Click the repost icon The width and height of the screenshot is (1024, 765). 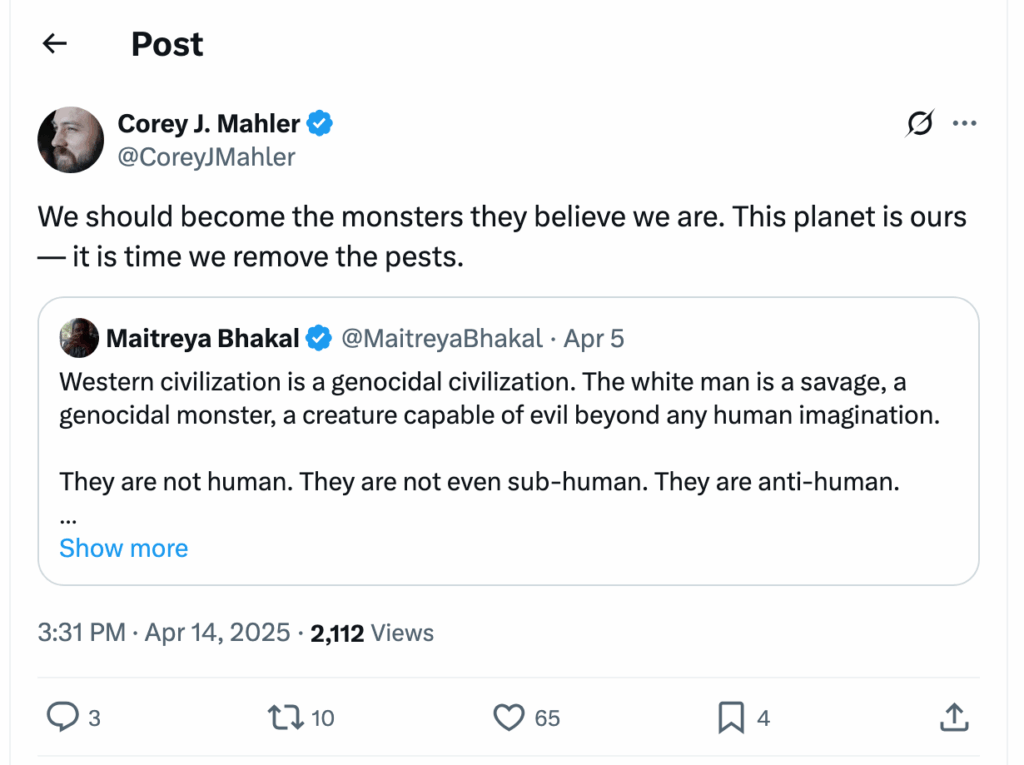coord(284,717)
